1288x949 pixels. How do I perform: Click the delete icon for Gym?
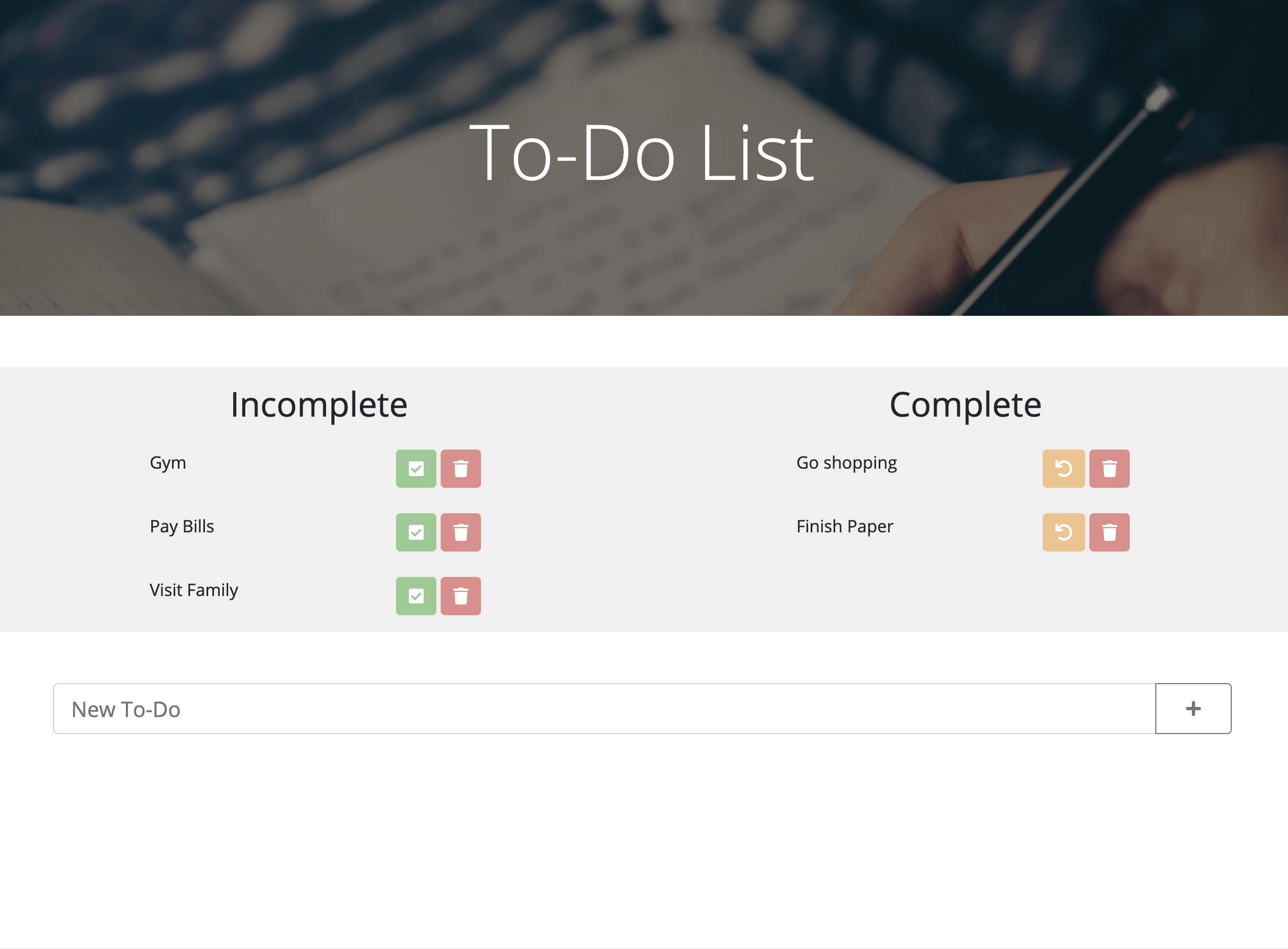[460, 467]
